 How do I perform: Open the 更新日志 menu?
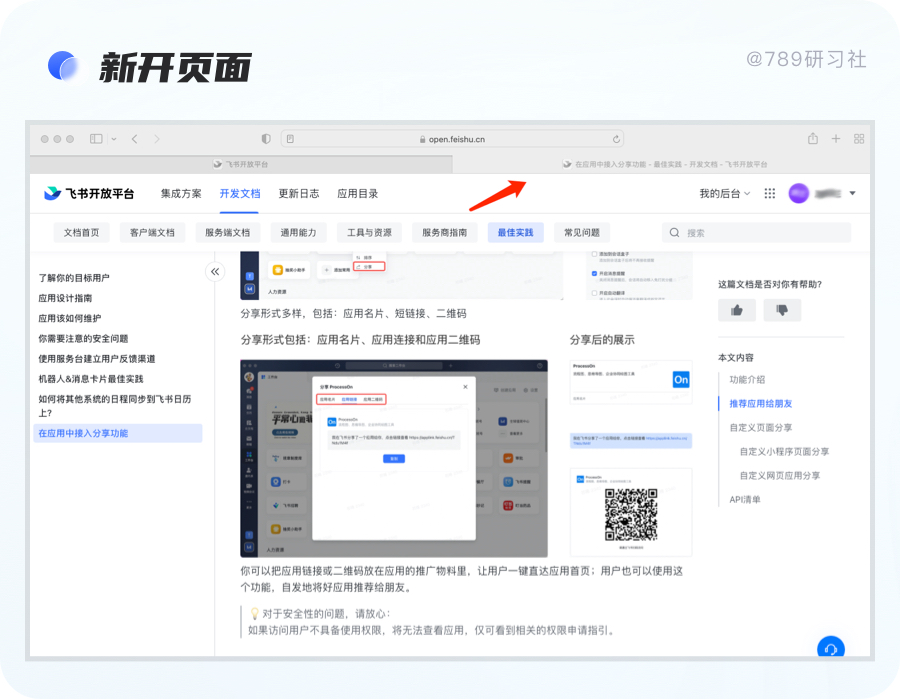pos(298,193)
